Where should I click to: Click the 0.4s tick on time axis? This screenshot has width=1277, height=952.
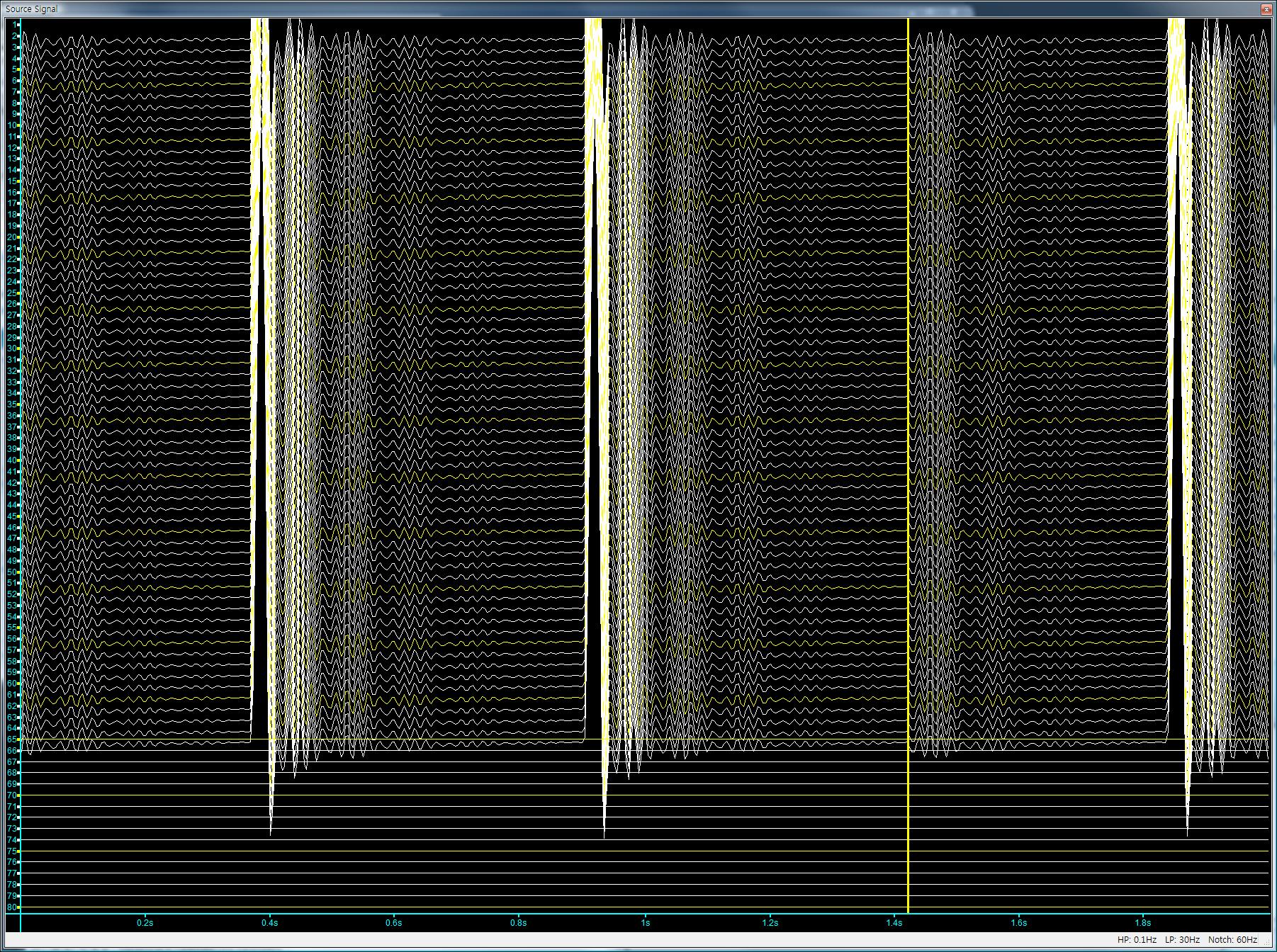click(x=269, y=923)
